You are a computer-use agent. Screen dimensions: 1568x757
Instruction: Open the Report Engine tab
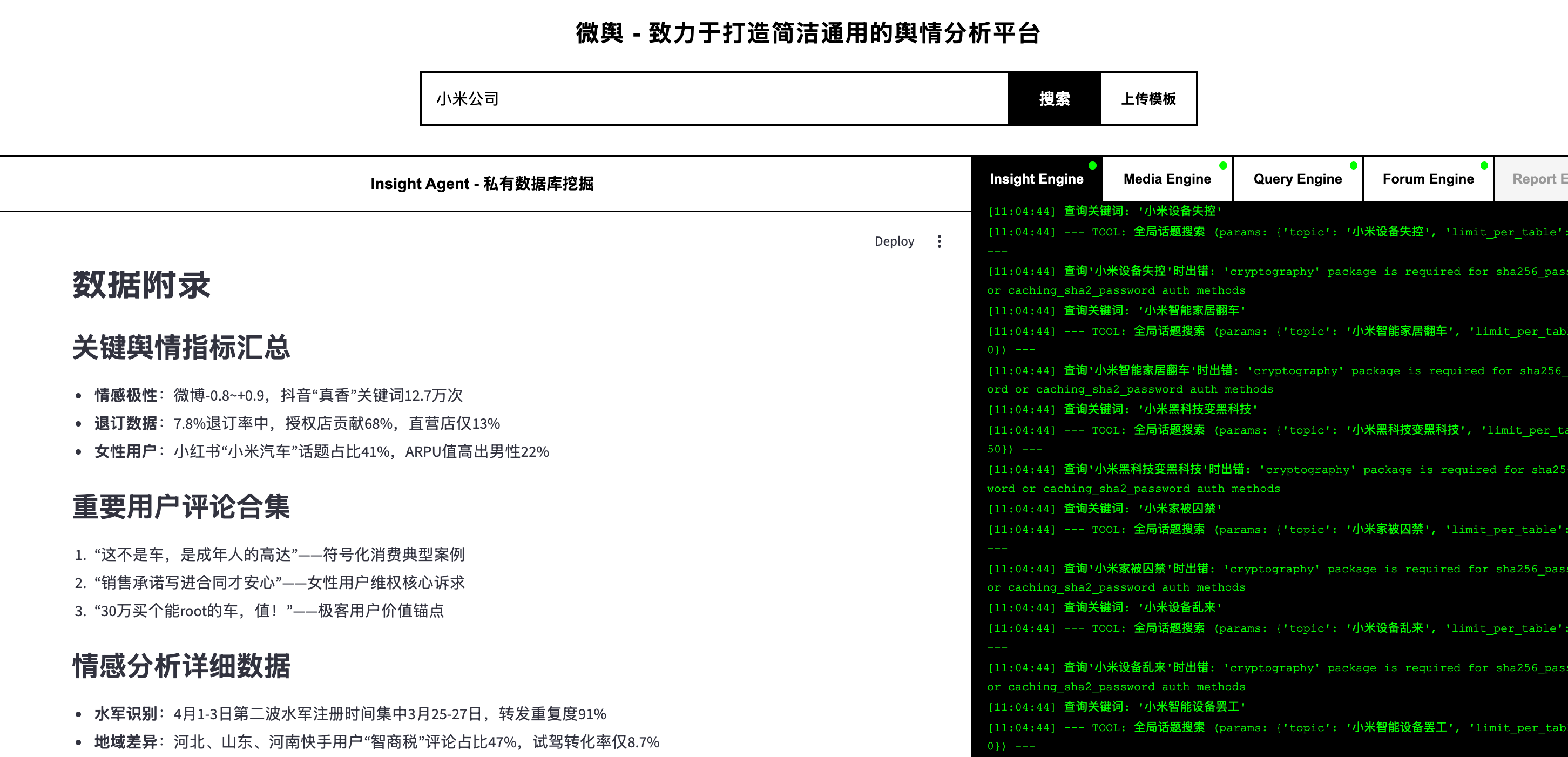tap(1540, 179)
